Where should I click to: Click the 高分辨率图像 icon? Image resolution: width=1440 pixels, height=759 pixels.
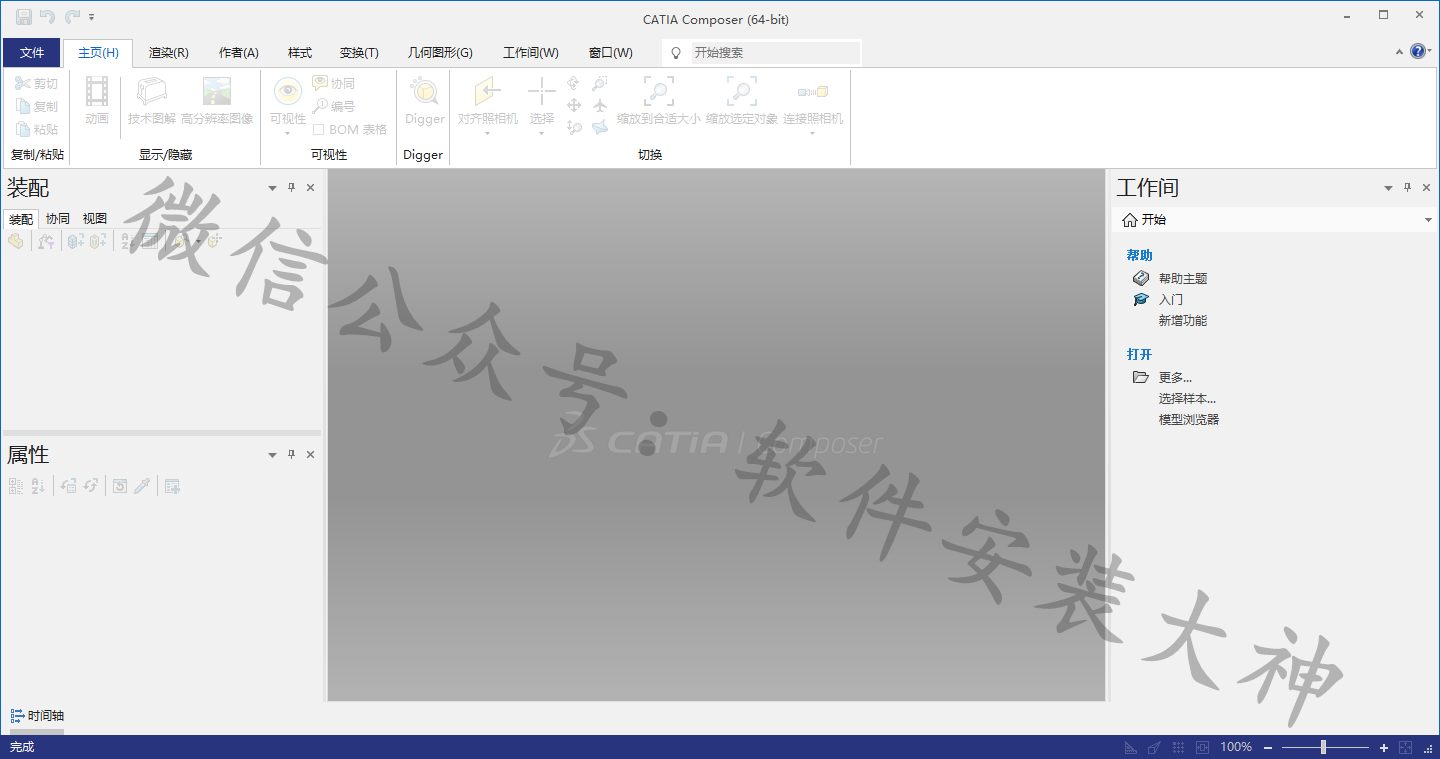click(x=217, y=92)
